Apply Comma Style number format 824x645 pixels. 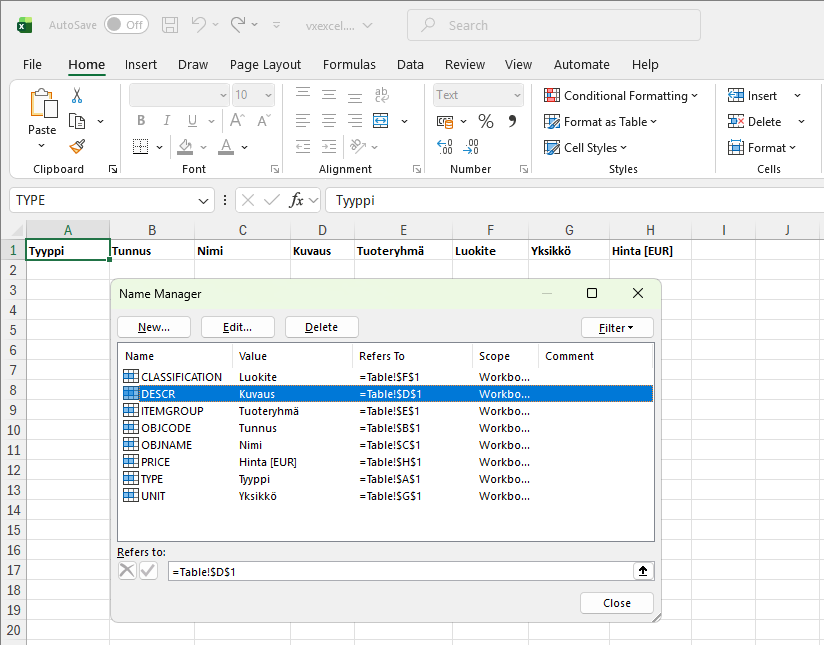pyautogui.click(x=511, y=121)
